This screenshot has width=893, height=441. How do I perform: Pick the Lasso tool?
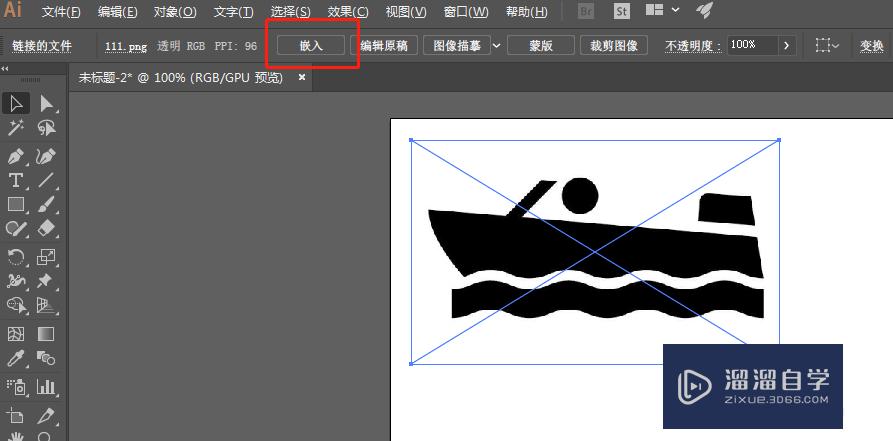click(x=46, y=128)
